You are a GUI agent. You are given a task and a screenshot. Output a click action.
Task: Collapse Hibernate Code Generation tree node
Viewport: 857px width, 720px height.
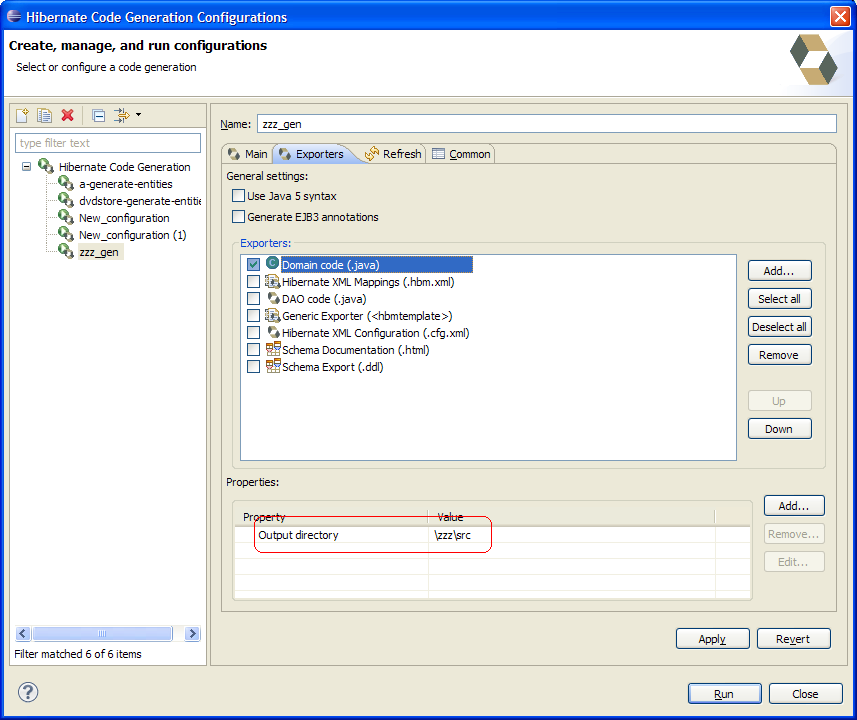[x=26, y=166]
